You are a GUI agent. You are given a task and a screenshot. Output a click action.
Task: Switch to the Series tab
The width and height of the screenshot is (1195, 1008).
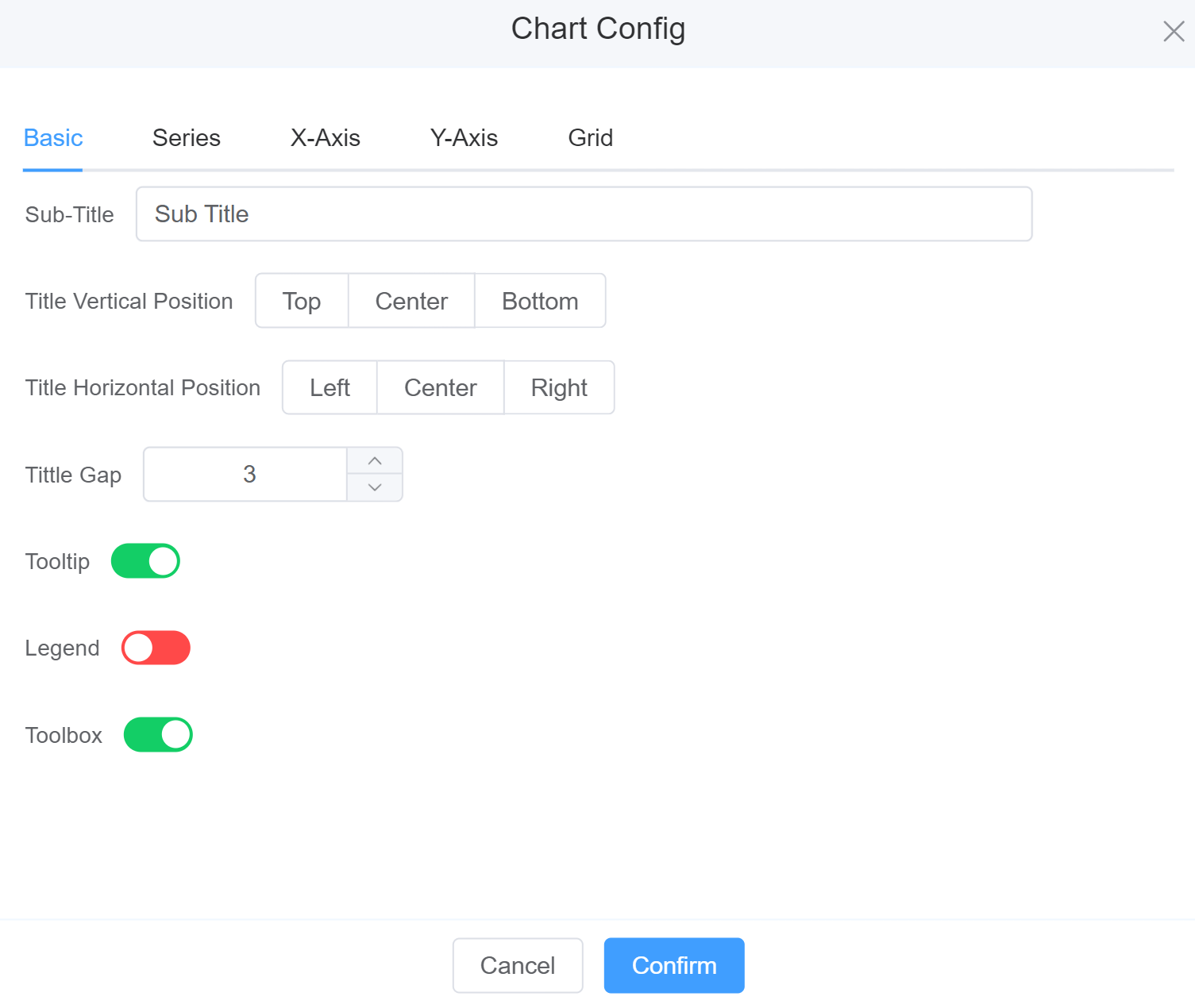point(186,138)
